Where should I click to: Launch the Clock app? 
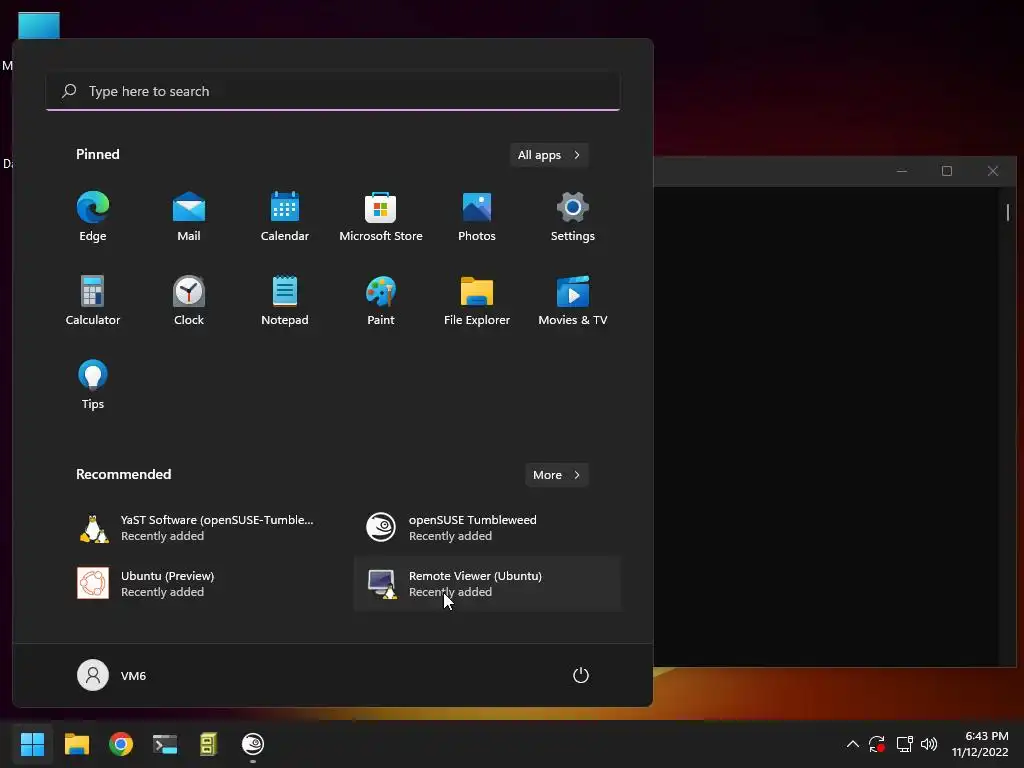pos(189,300)
